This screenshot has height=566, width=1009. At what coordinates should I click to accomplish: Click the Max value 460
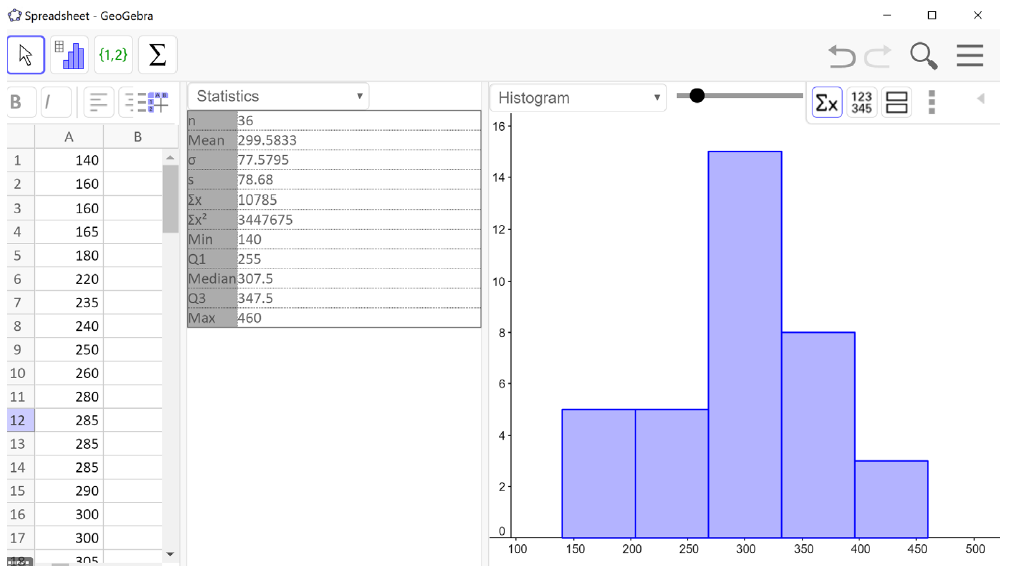pyautogui.click(x=250, y=318)
